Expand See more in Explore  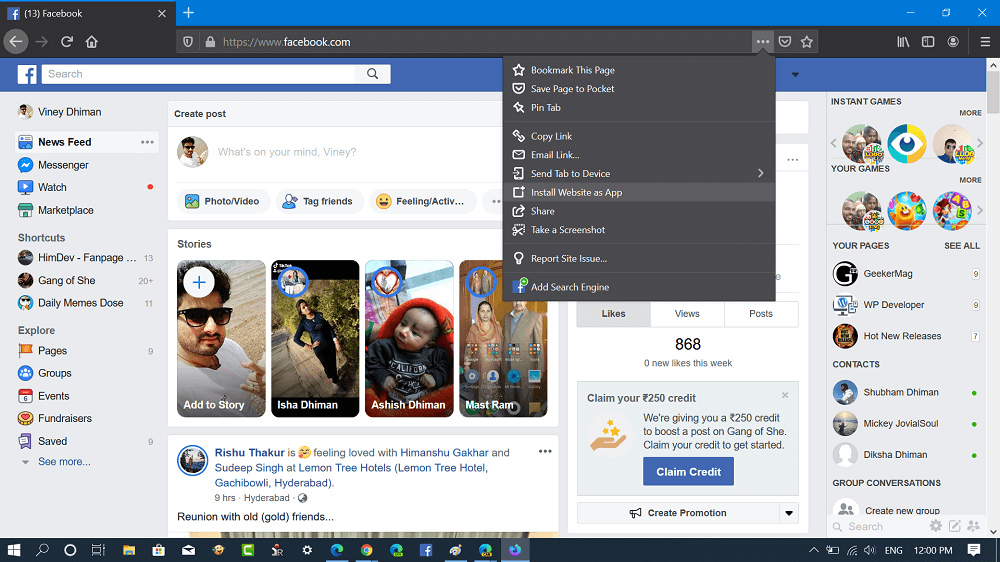tap(64, 461)
